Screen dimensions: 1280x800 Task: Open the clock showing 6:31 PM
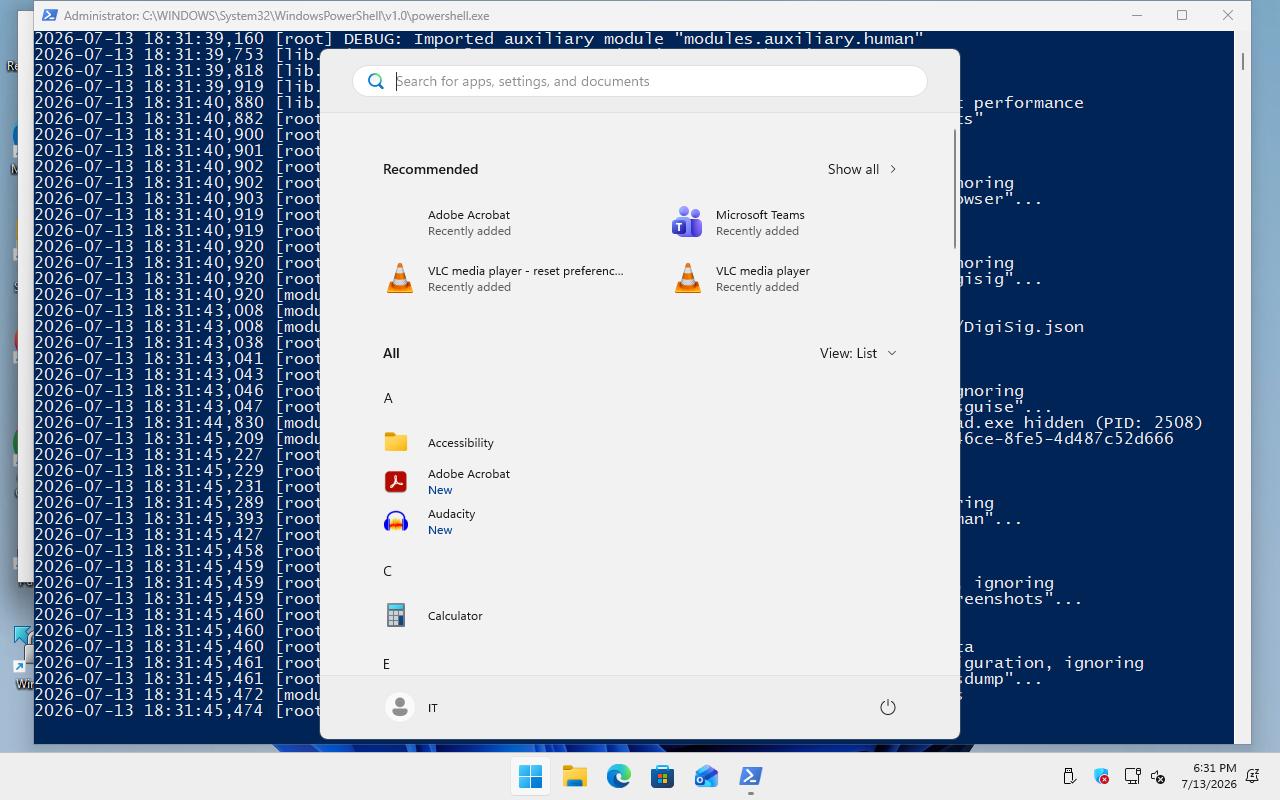coord(1208,776)
